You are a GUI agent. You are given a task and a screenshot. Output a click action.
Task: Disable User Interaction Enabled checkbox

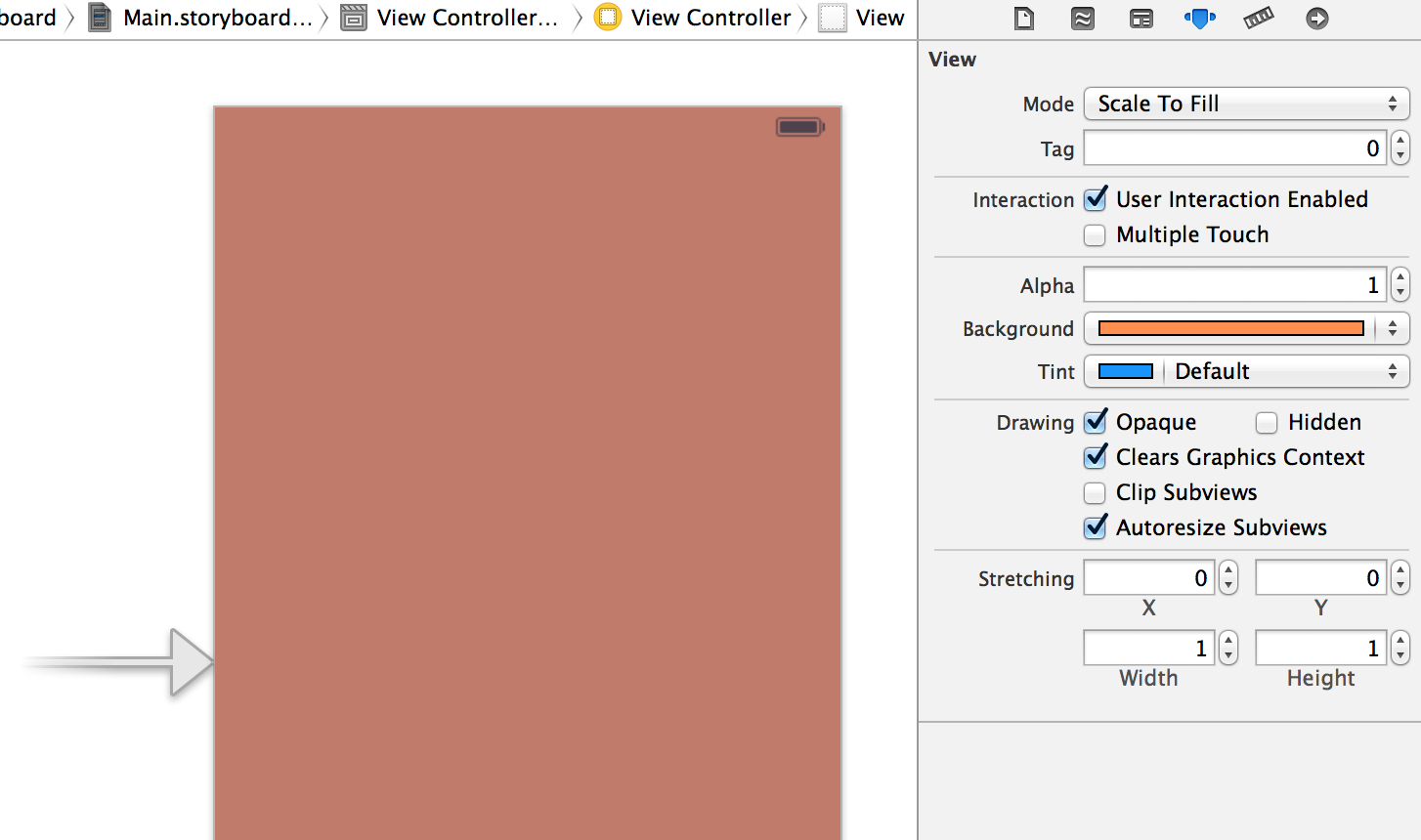point(1096,199)
